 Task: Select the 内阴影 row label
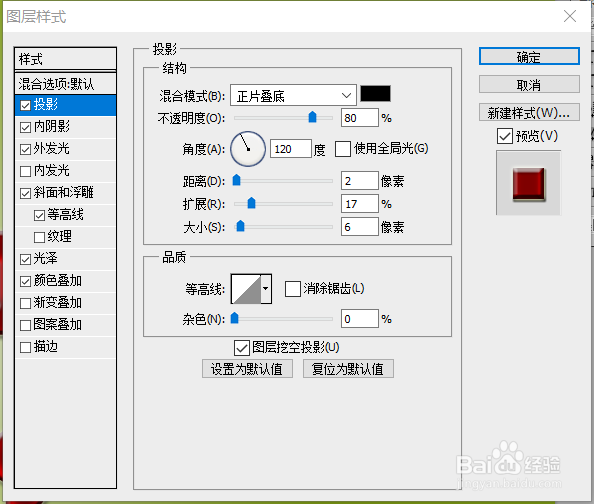(52, 127)
